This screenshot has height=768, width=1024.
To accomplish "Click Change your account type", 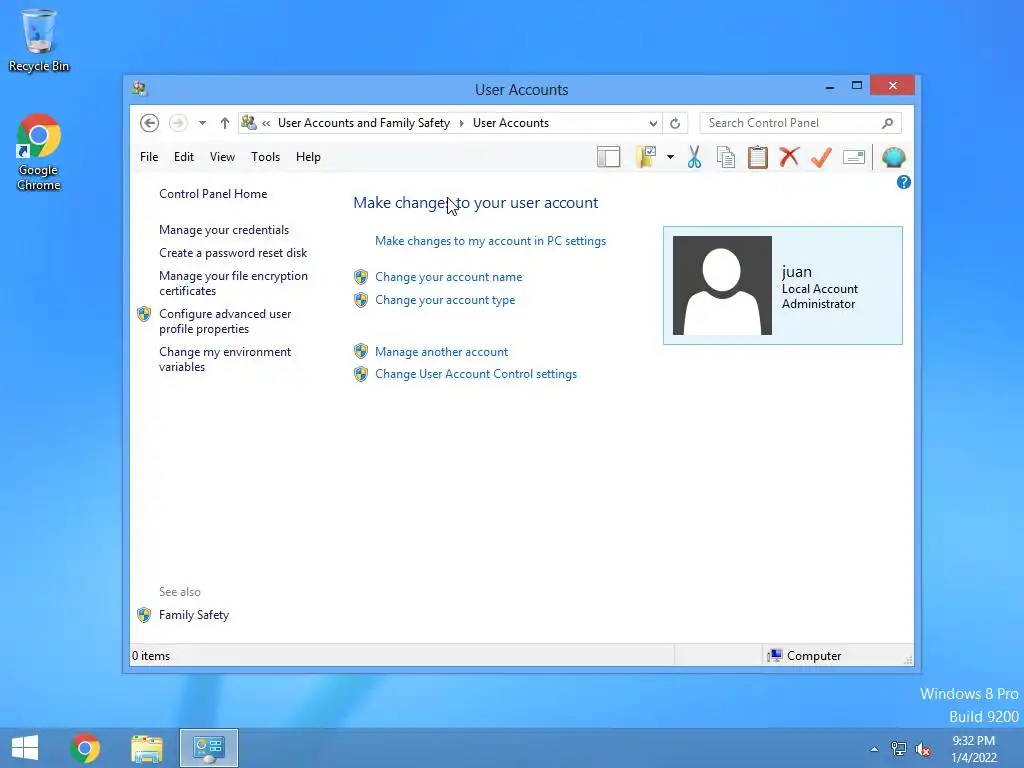I will click(445, 300).
